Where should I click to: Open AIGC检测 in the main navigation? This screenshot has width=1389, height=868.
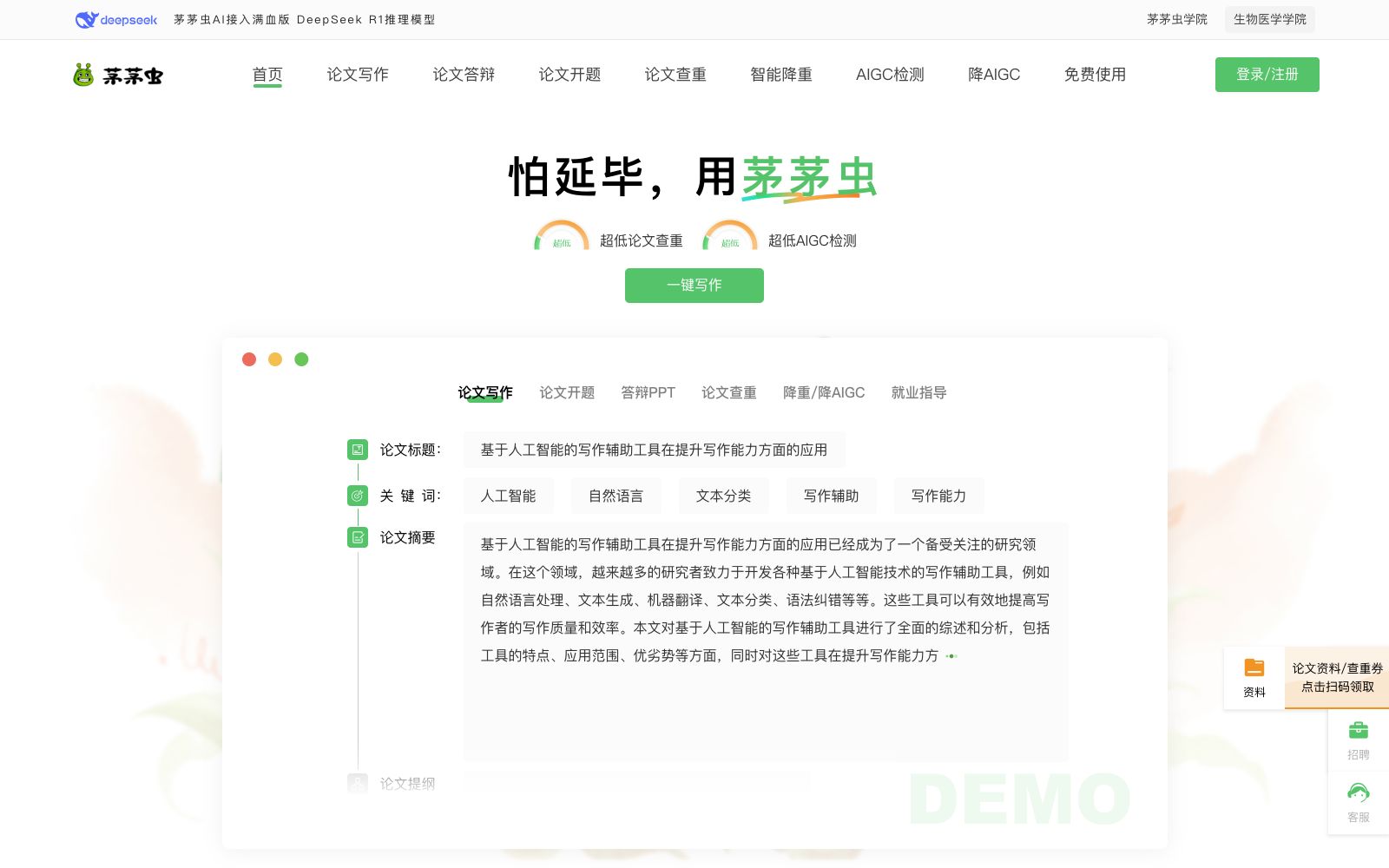890,75
